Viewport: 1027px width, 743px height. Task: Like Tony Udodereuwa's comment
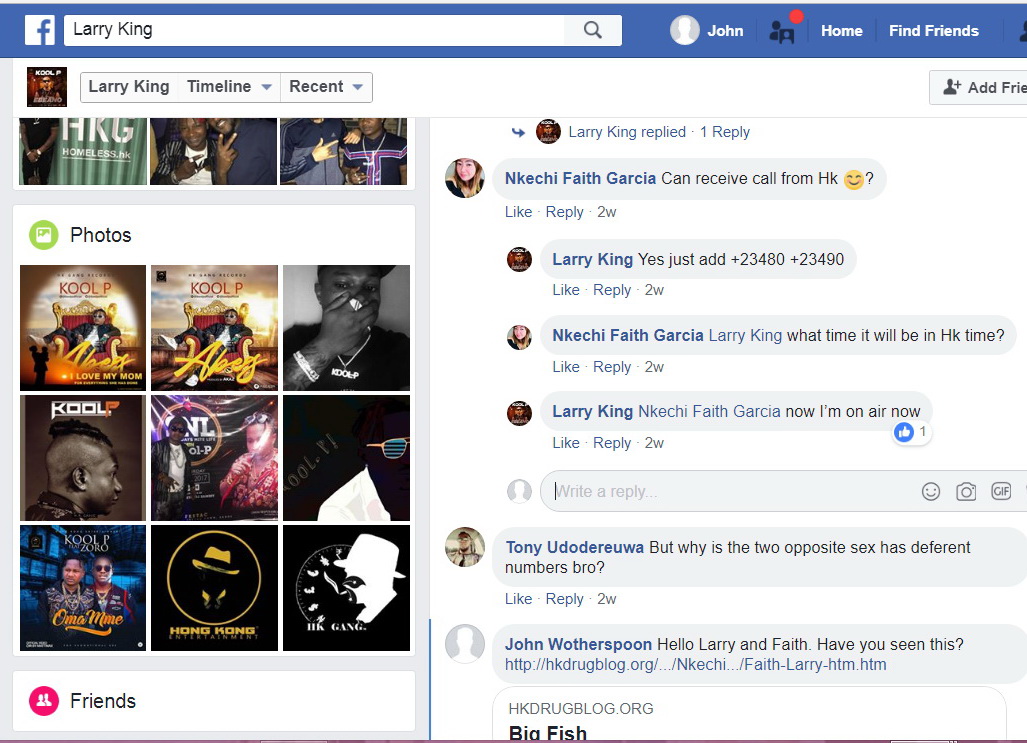click(x=518, y=599)
